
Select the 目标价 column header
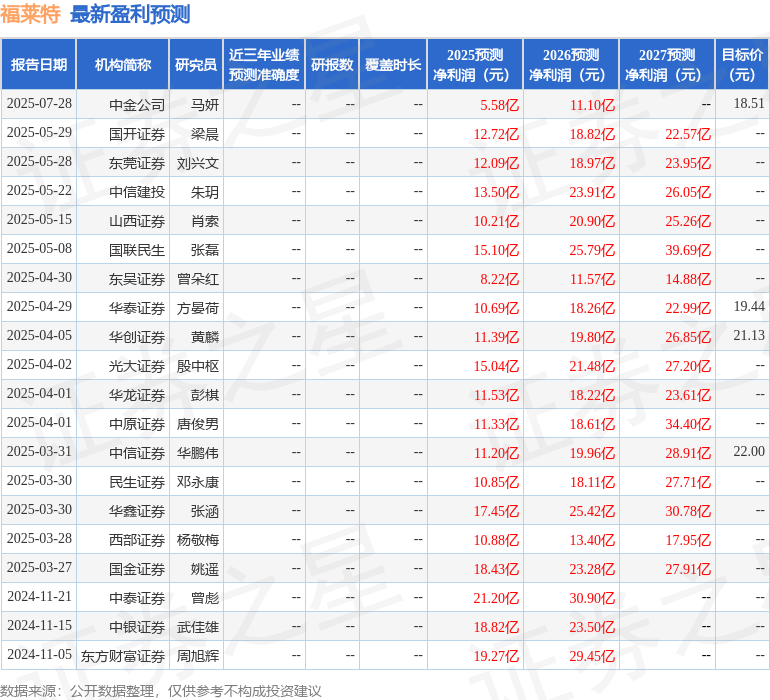(742, 64)
